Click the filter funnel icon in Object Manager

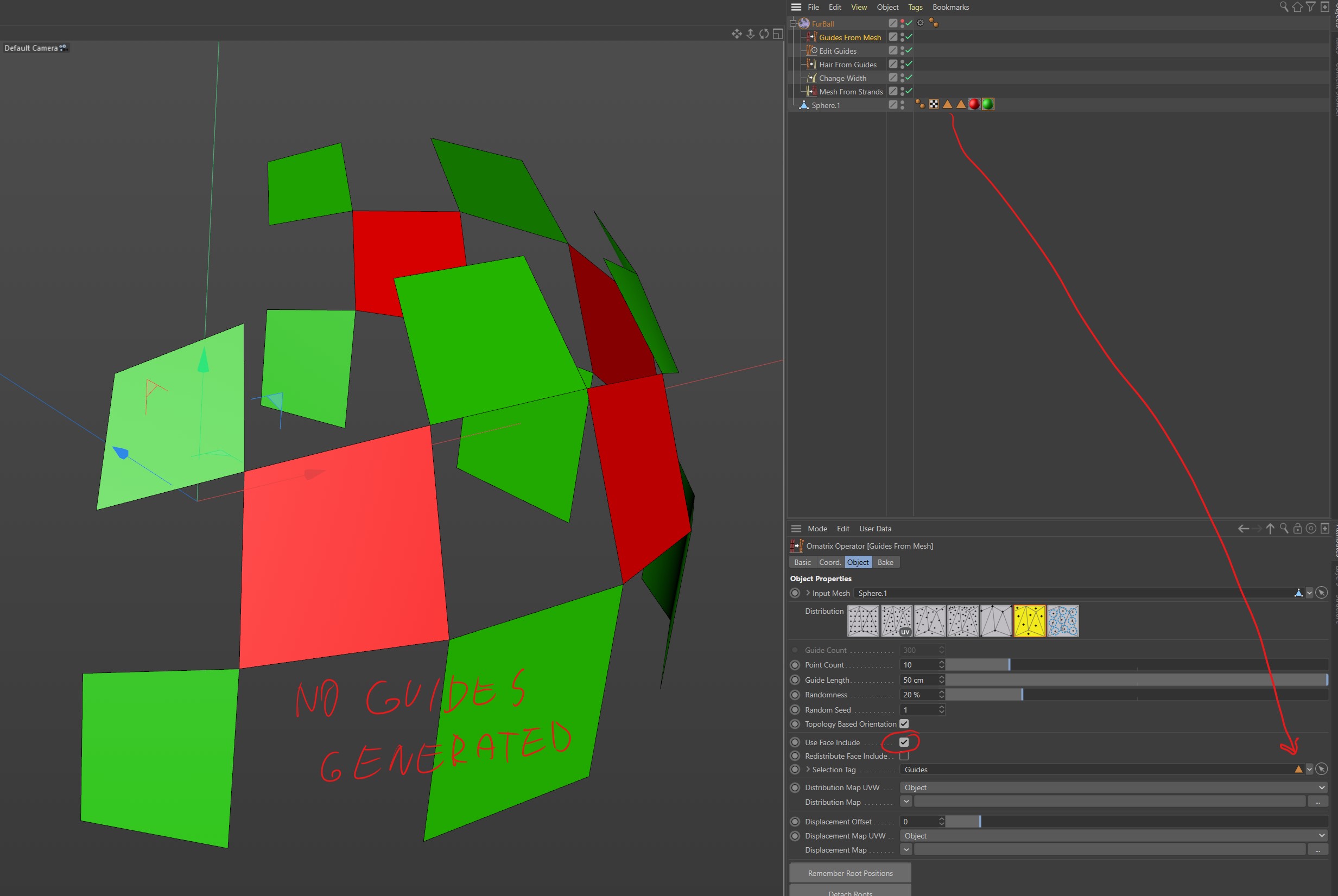pos(1310,7)
